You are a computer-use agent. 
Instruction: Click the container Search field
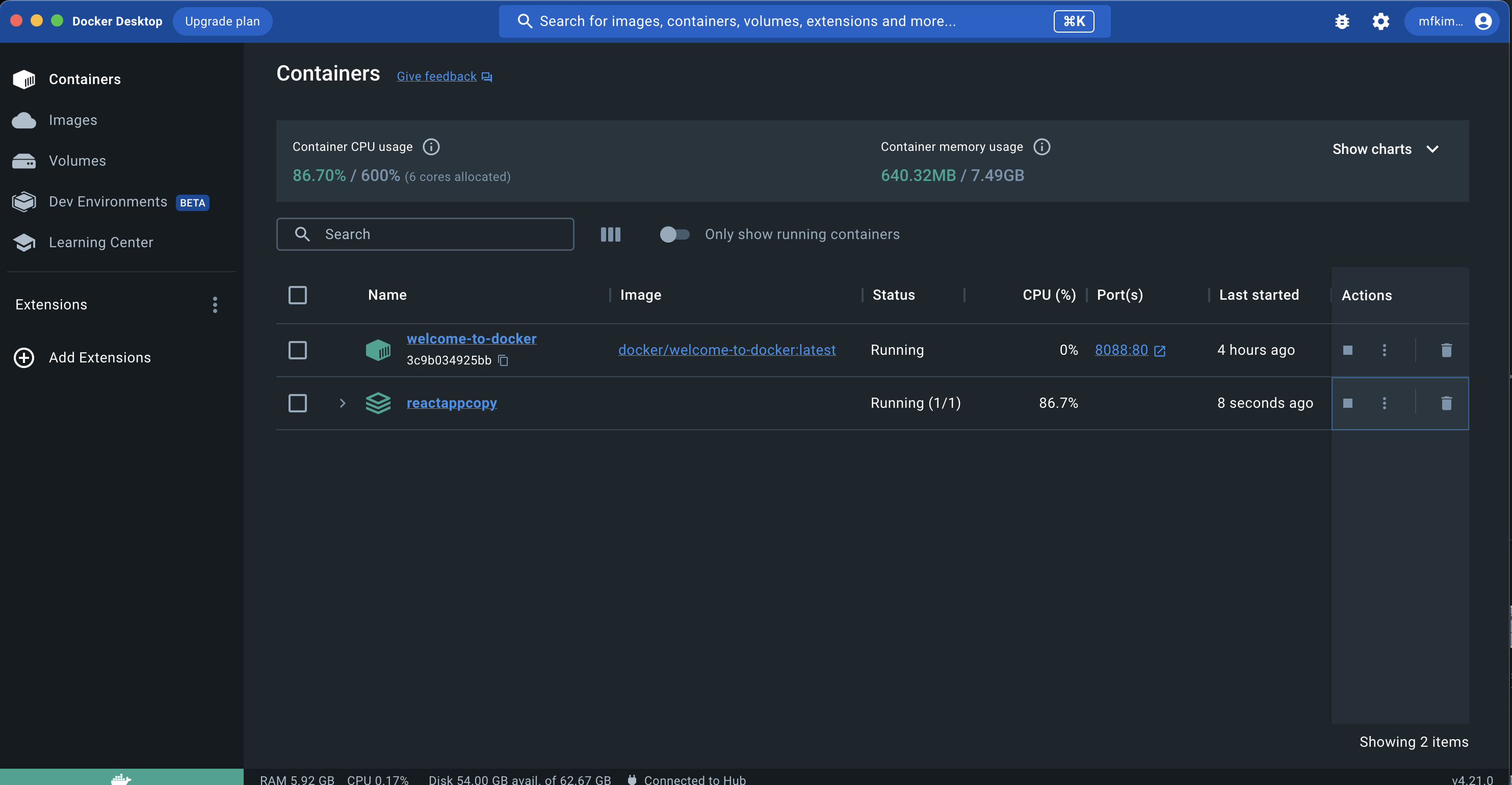pyautogui.click(x=426, y=234)
